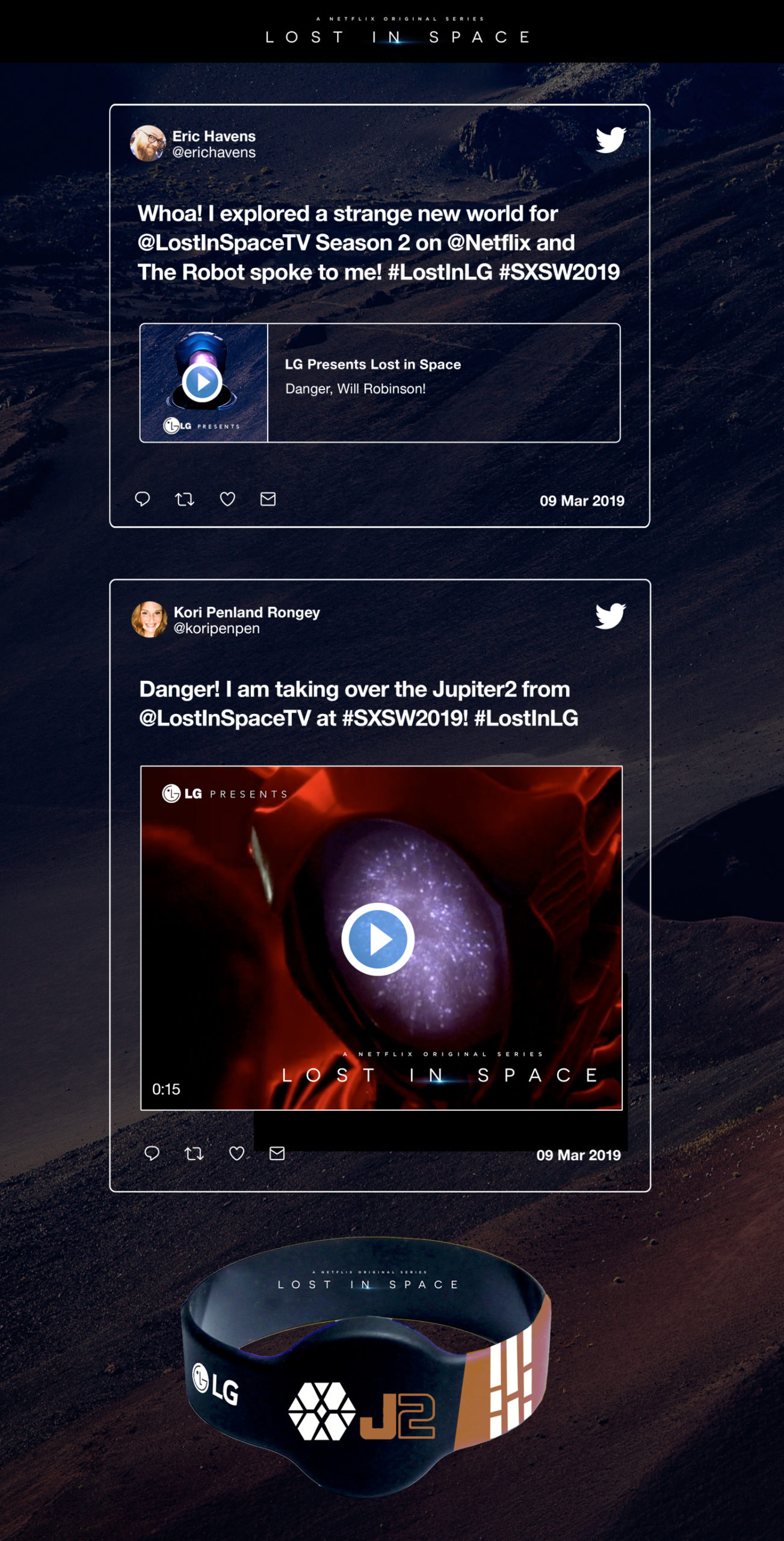Click the Lost in Space title inside the red video

[440, 1069]
